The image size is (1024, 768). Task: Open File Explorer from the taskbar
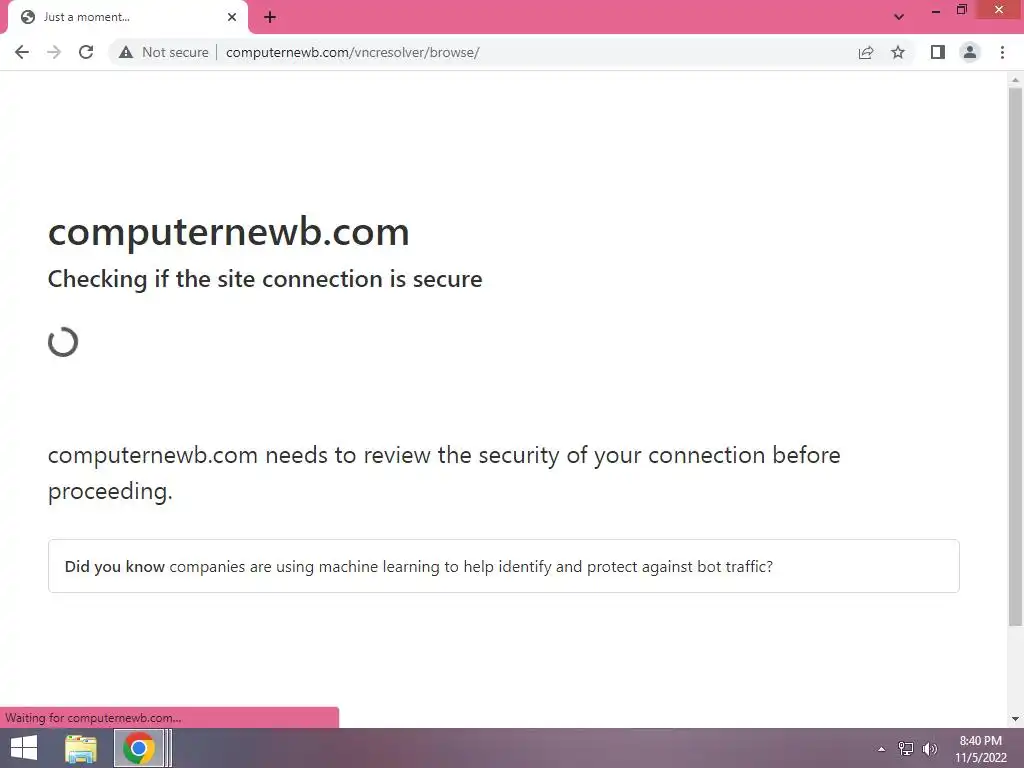click(81, 748)
